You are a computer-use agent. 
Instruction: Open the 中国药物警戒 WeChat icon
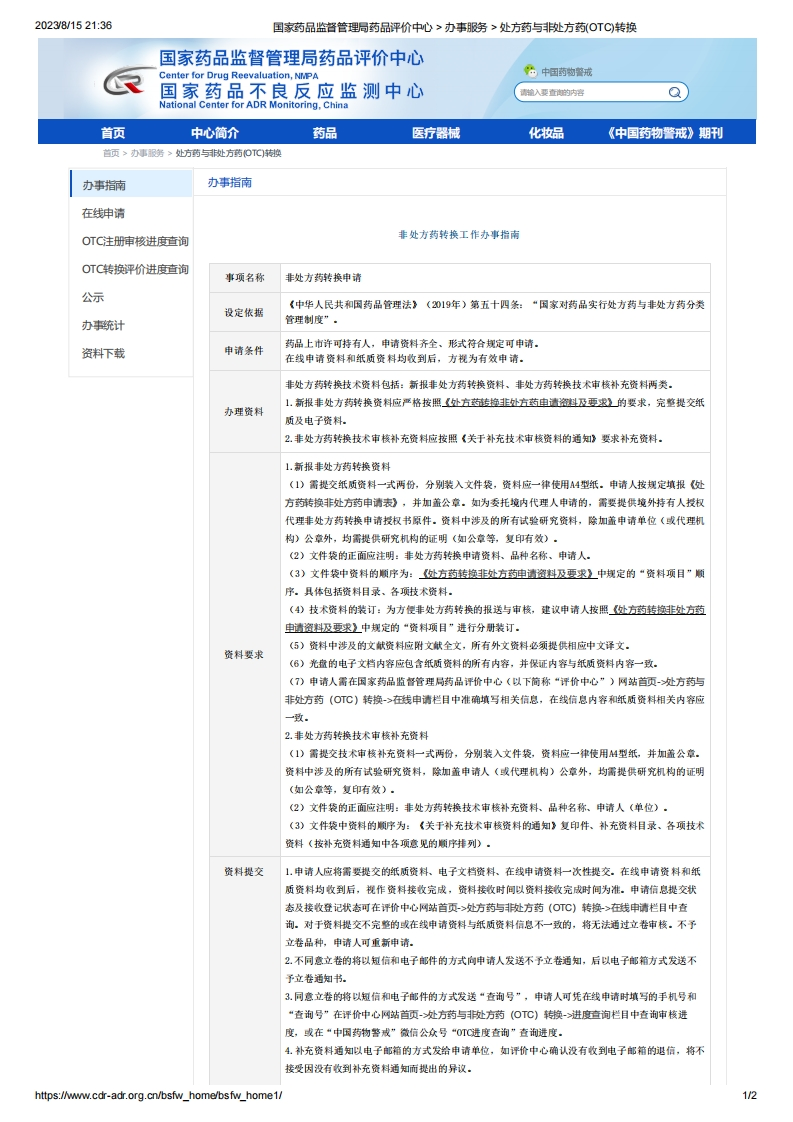[531, 71]
